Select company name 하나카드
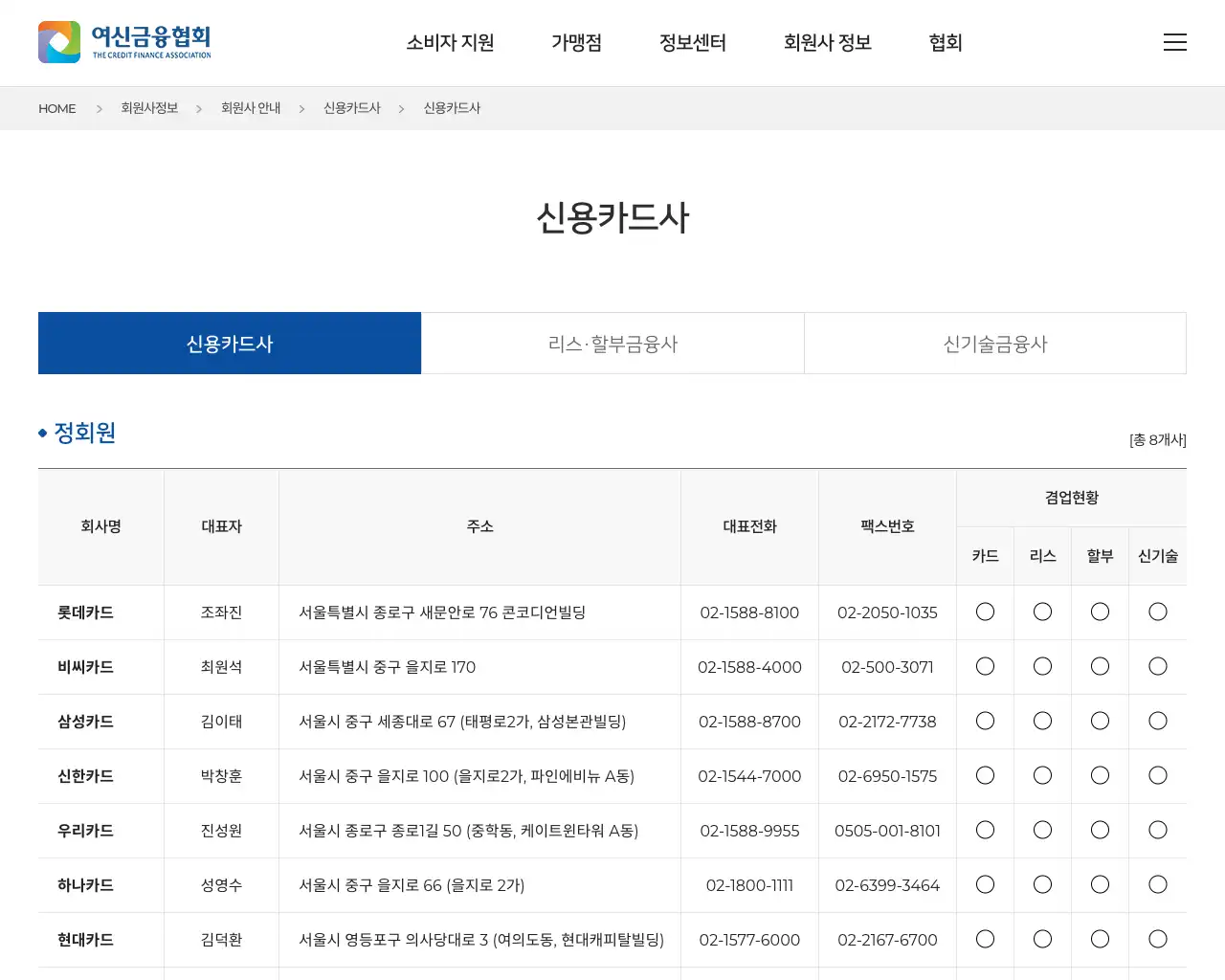This screenshot has width=1225, height=980. pyautogui.click(x=85, y=885)
